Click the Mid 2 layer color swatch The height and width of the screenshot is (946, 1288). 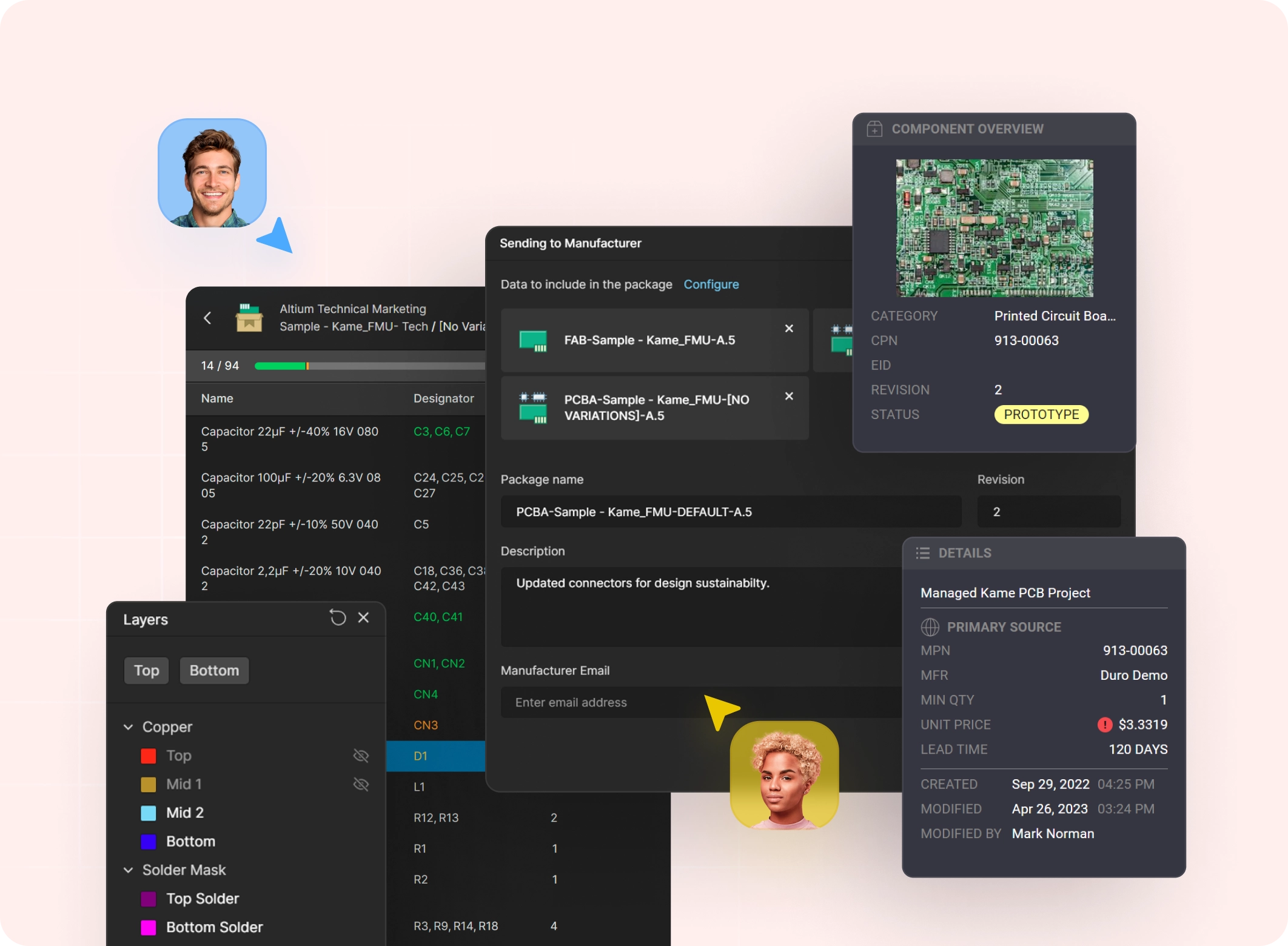point(149,813)
